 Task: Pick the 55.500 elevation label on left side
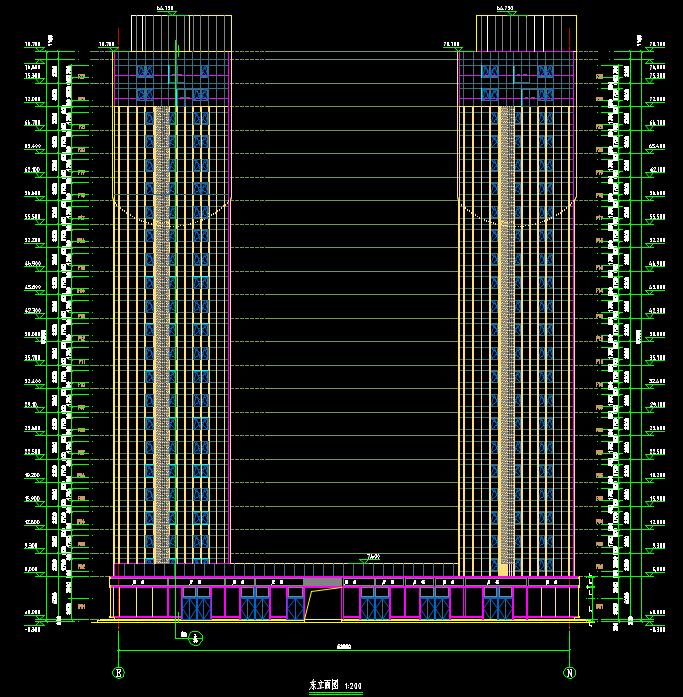tap(30, 216)
